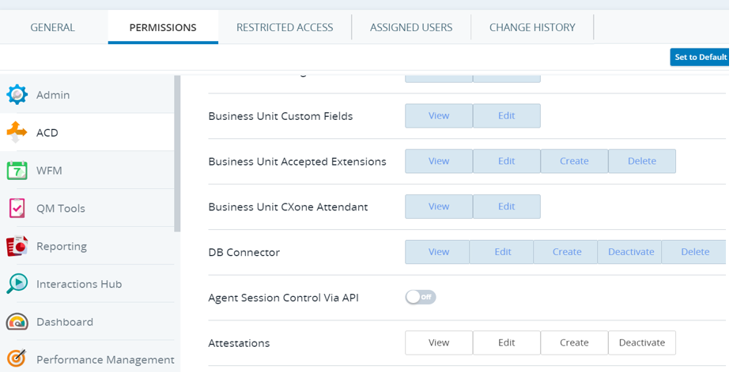Open the Admin permissions category
The height and width of the screenshot is (372, 733).
pyautogui.click(x=87, y=94)
